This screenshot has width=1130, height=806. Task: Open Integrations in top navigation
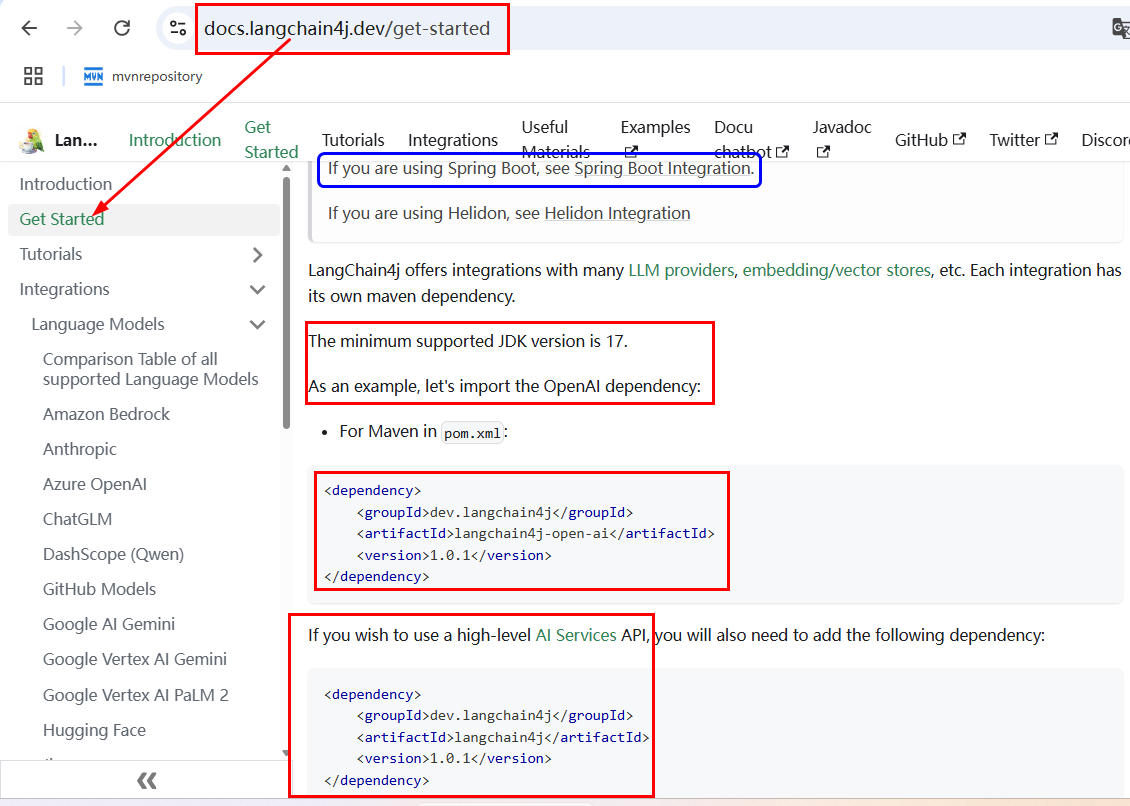pyautogui.click(x=453, y=140)
